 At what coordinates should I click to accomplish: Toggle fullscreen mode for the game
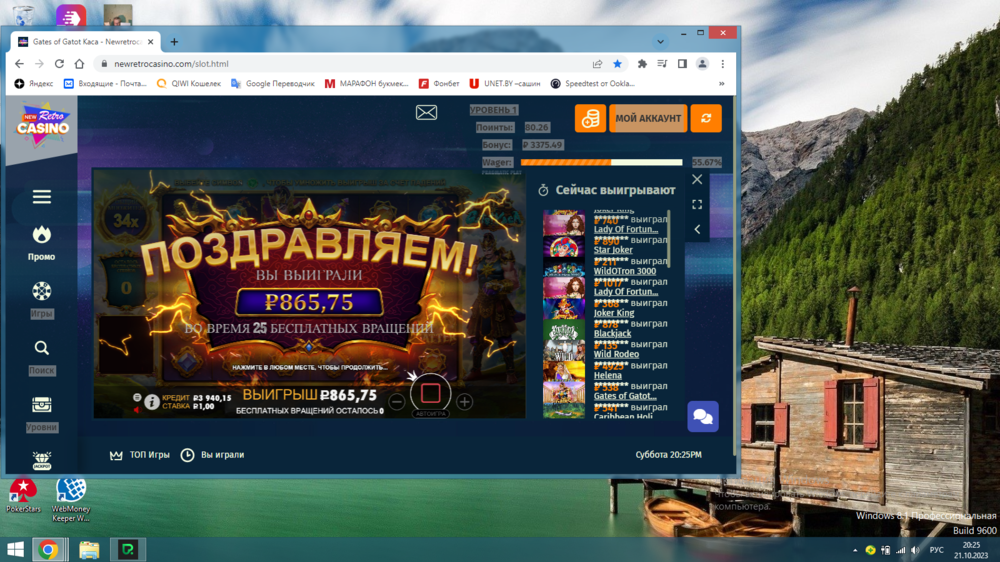coord(697,204)
